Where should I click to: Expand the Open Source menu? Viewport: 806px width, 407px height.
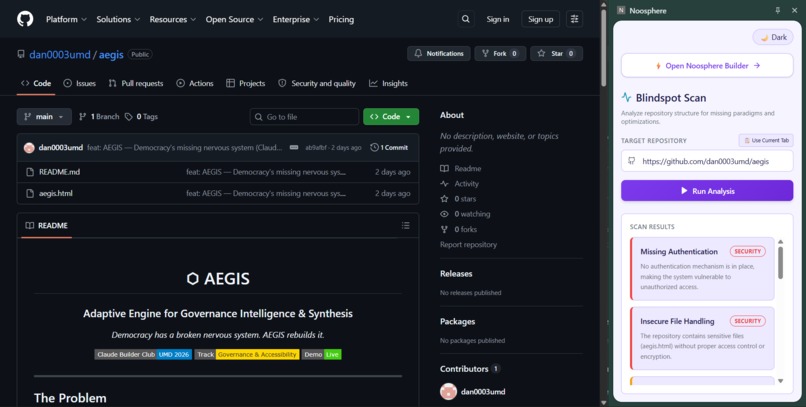[234, 19]
